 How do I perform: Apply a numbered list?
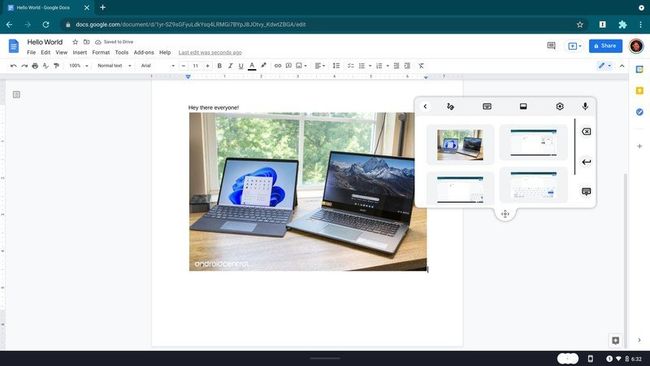pos(379,66)
